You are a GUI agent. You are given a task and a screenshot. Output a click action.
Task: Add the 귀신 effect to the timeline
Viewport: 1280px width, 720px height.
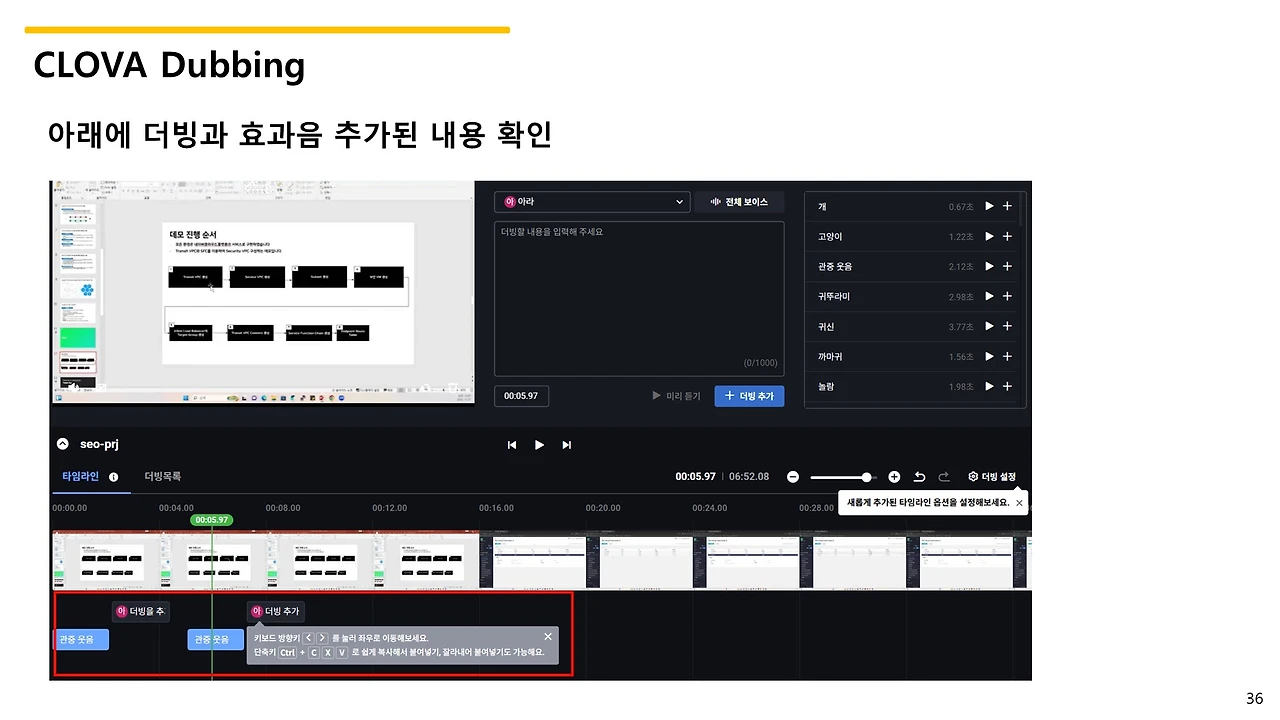click(1006, 326)
